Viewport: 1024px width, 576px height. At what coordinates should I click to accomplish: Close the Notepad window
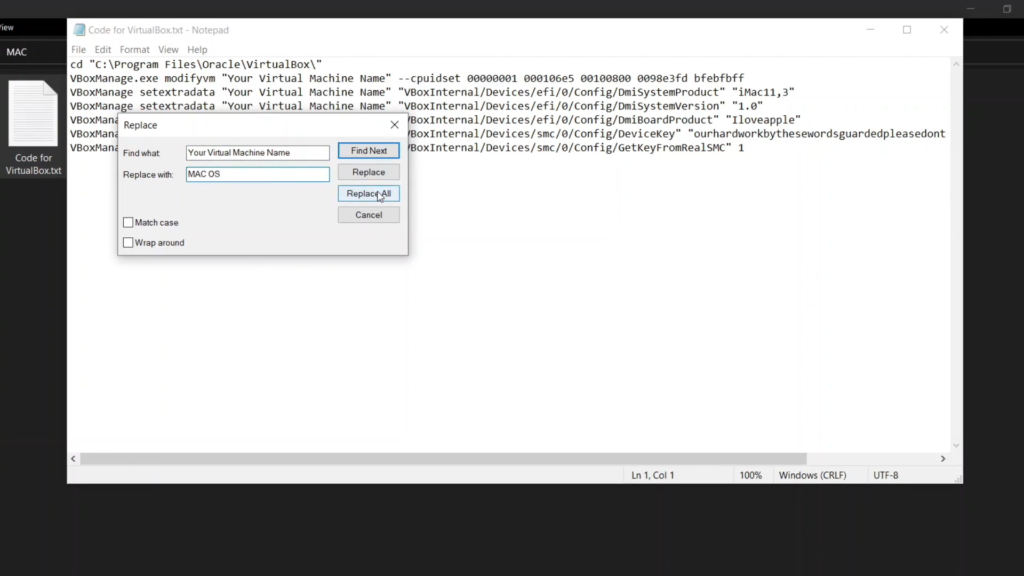[944, 30]
